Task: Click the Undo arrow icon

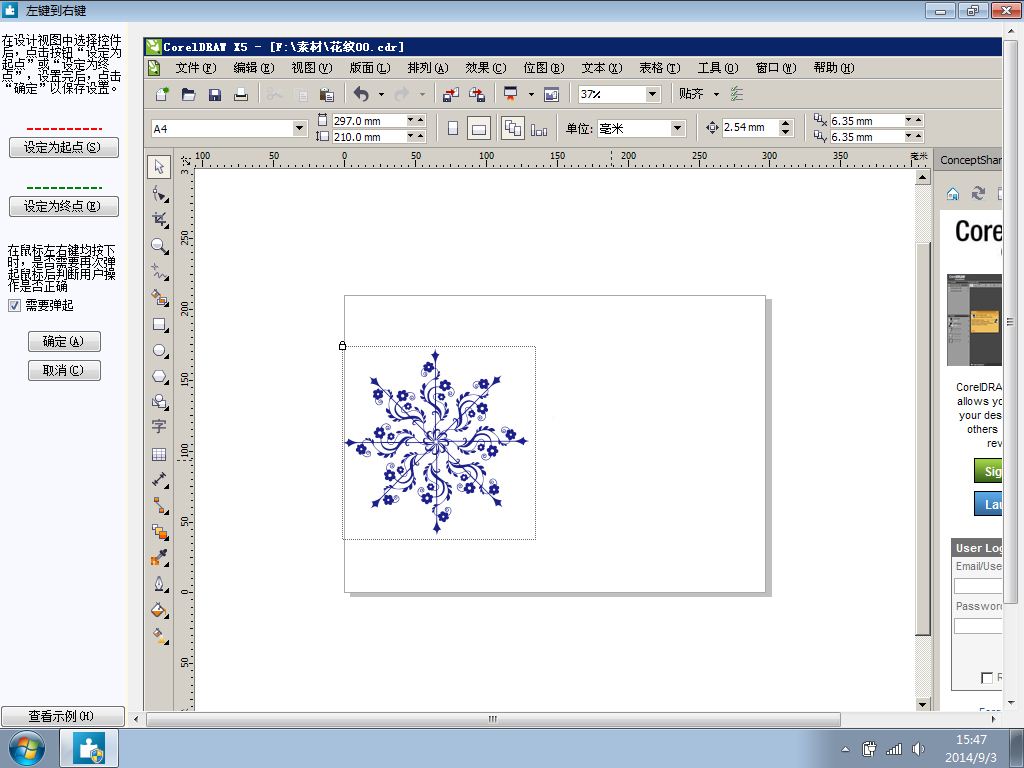Action: [361, 94]
